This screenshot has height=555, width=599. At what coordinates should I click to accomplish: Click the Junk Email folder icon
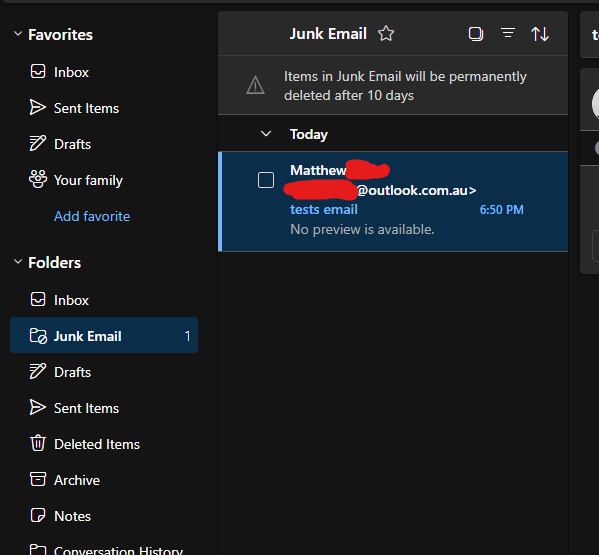[38, 336]
